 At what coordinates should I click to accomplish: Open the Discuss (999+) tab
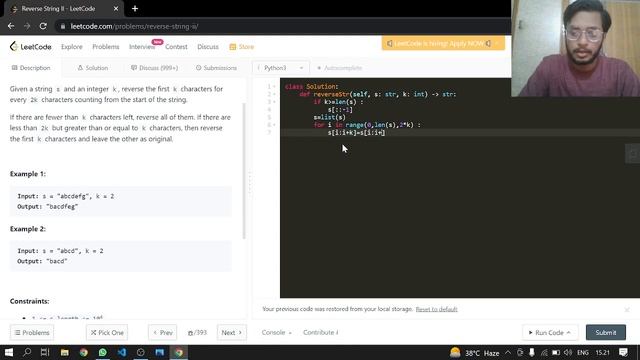pos(155,68)
